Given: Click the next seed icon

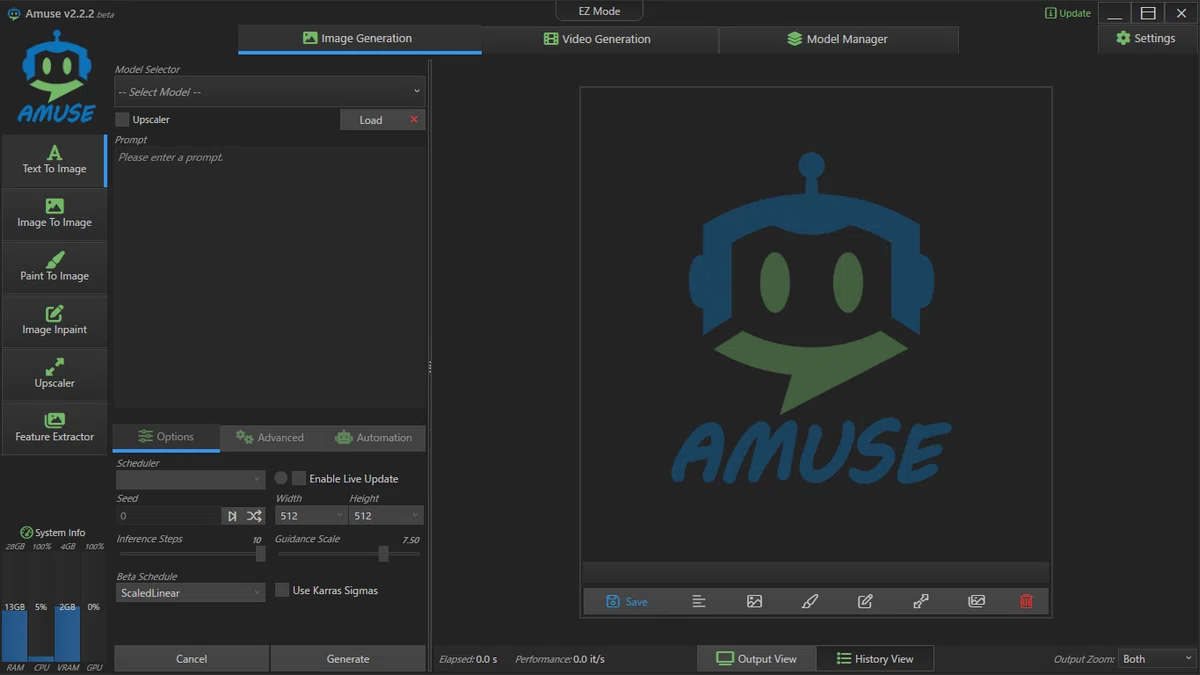Looking at the screenshot, I should point(232,516).
